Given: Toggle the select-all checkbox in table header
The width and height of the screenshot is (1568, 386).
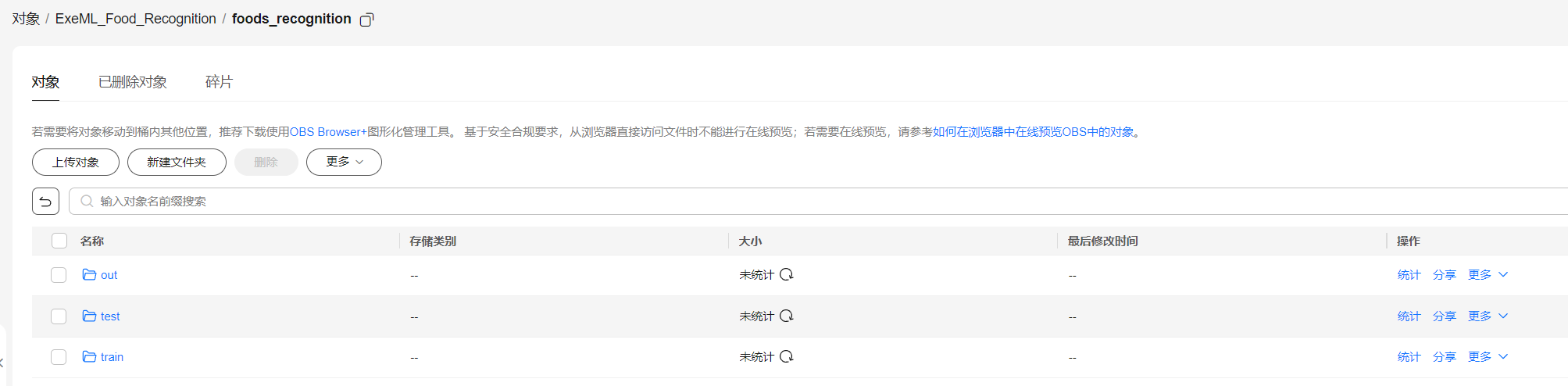Looking at the screenshot, I should (x=59, y=241).
